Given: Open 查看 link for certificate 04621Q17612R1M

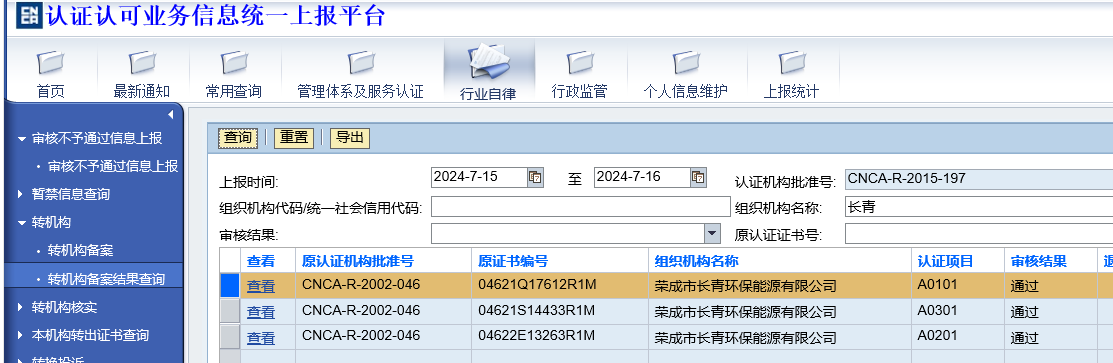Looking at the screenshot, I should pos(261,286).
